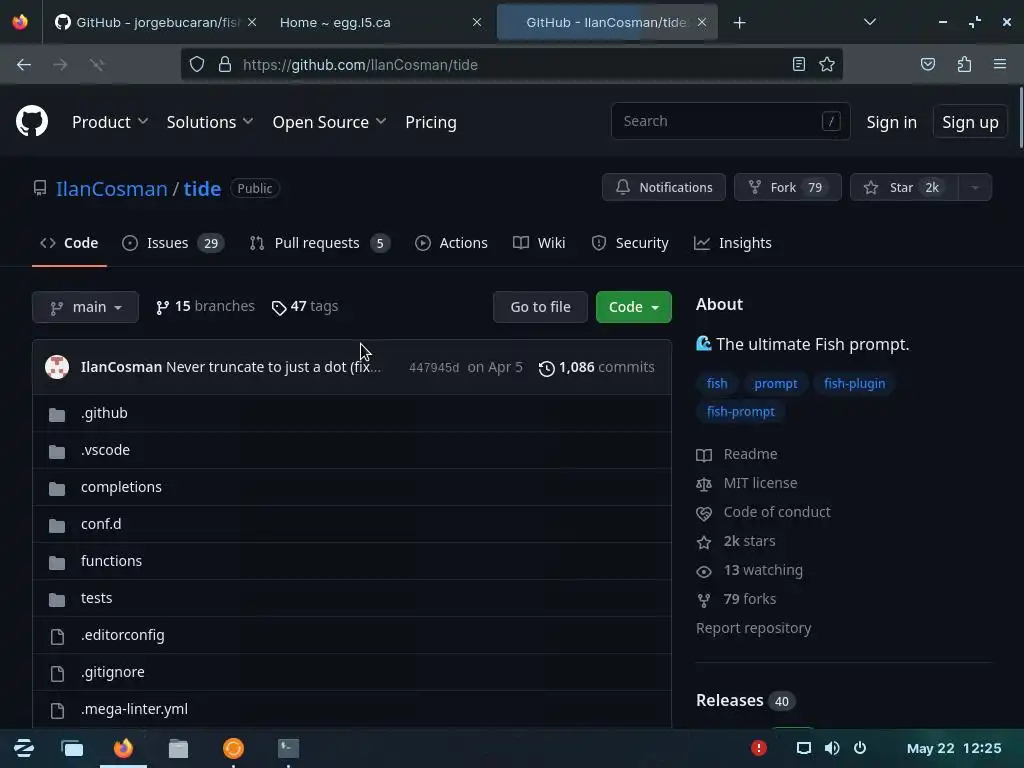
Task: Star the repository with Star button
Action: tap(904, 187)
